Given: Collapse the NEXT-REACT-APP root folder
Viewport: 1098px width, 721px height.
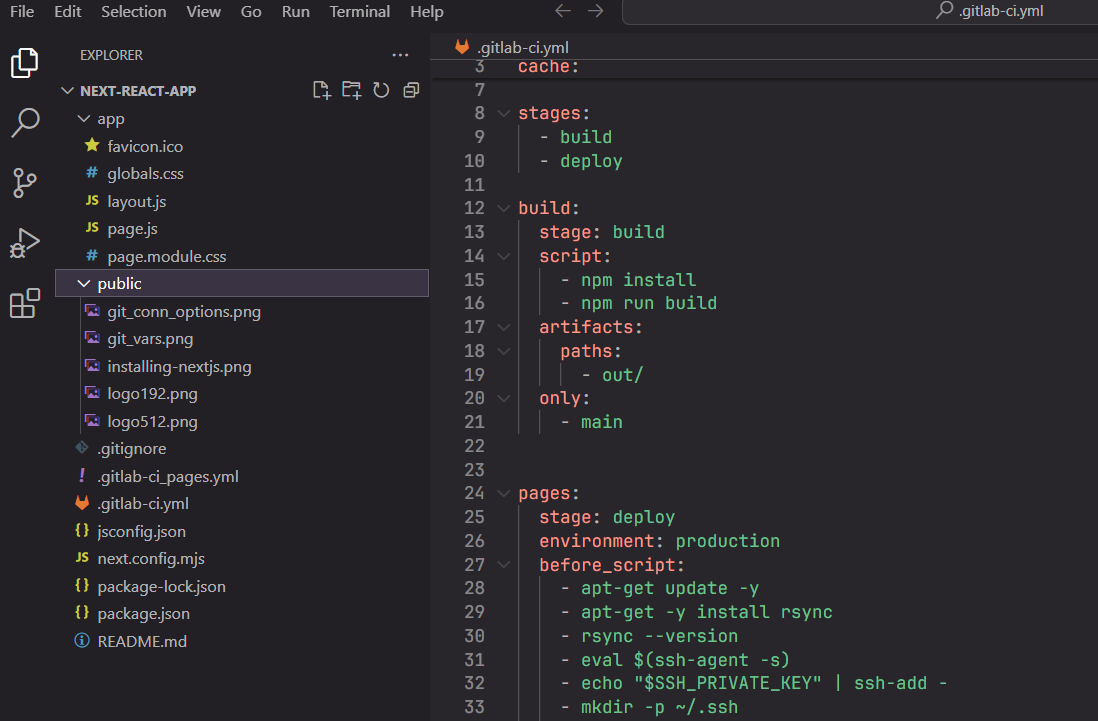Looking at the screenshot, I should [x=68, y=91].
